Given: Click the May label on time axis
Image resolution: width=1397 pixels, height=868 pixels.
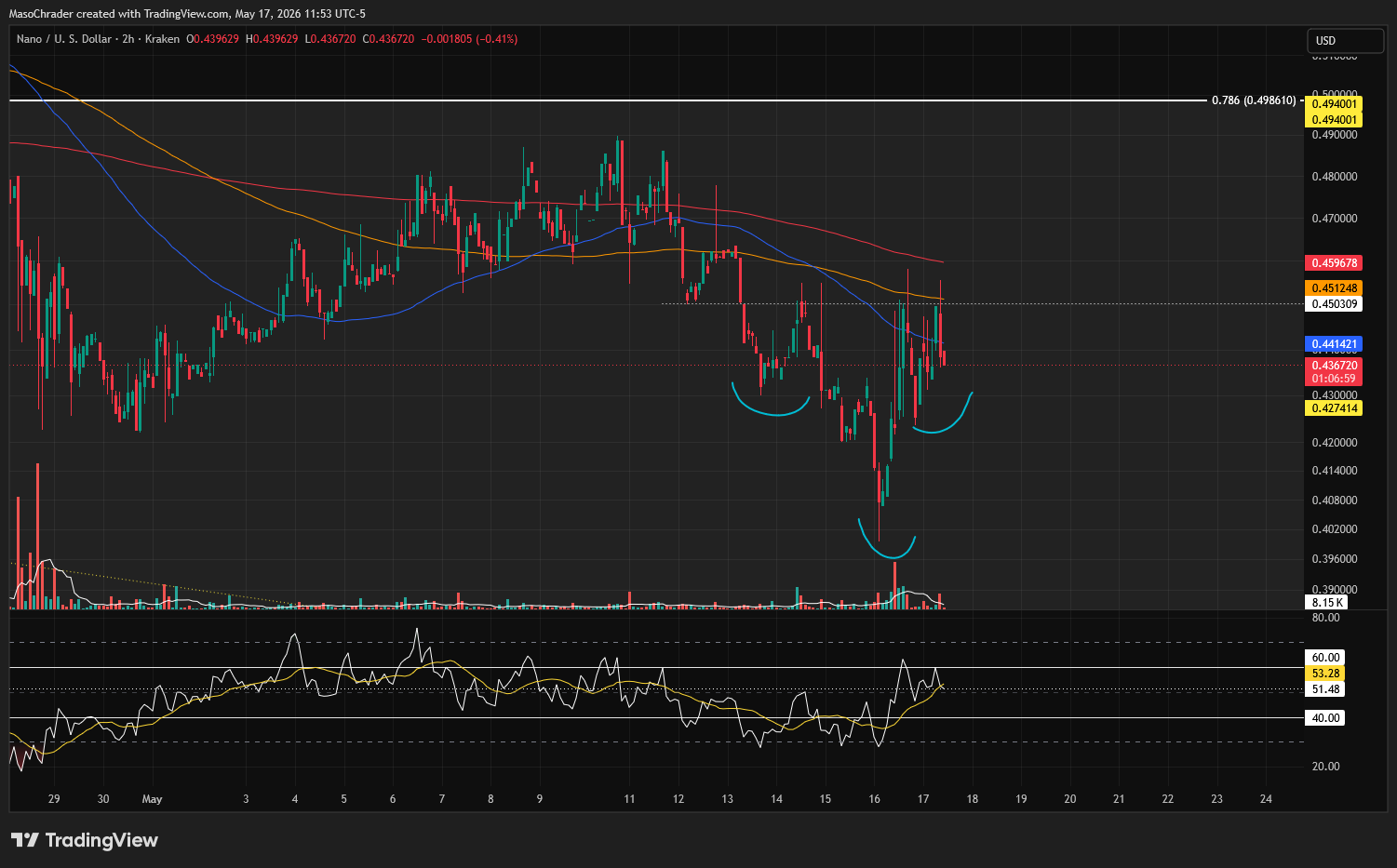Looking at the screenshot, I should click(152, 799).
